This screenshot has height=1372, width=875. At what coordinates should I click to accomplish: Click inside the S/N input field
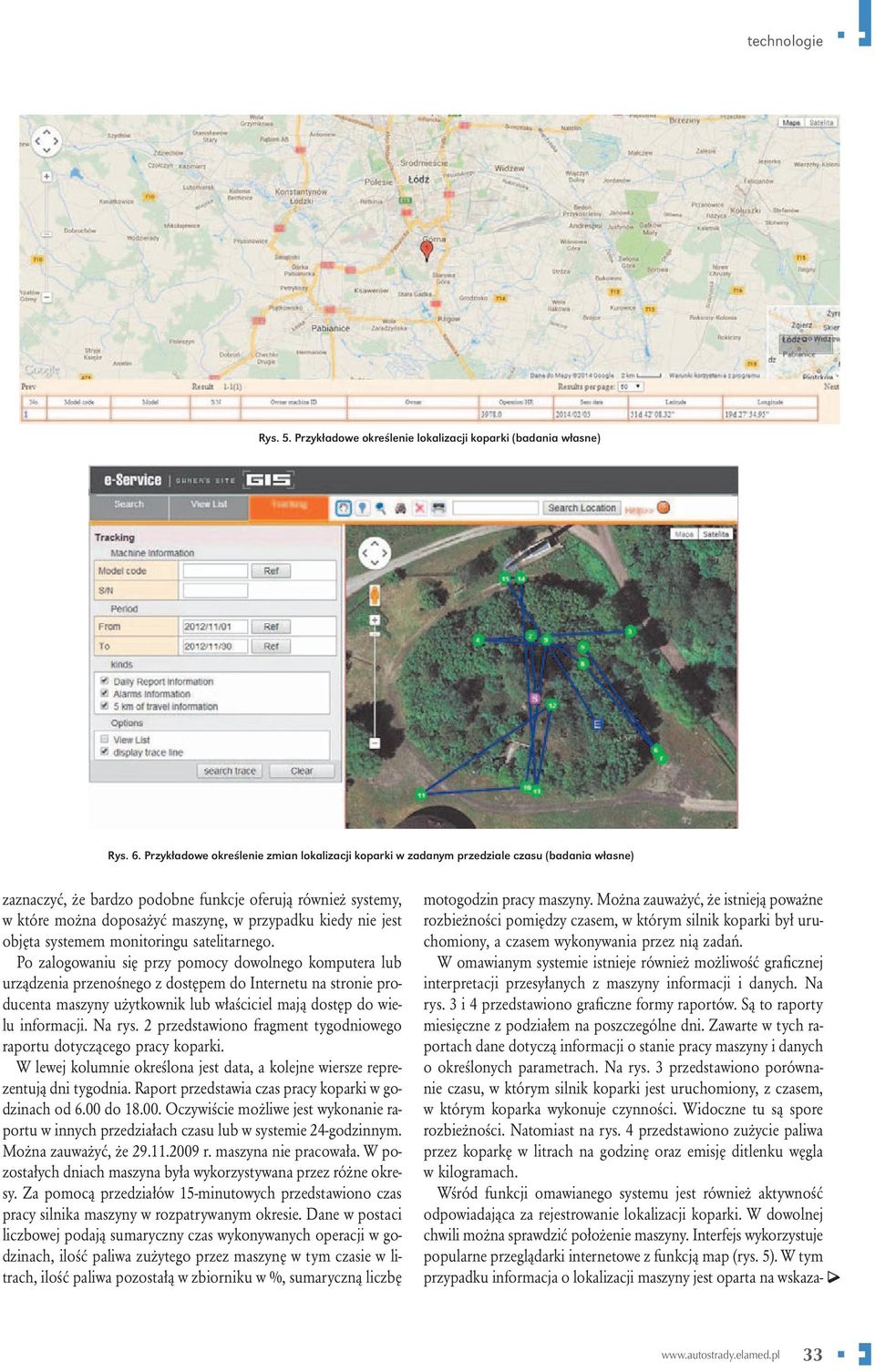pos(215,590)
